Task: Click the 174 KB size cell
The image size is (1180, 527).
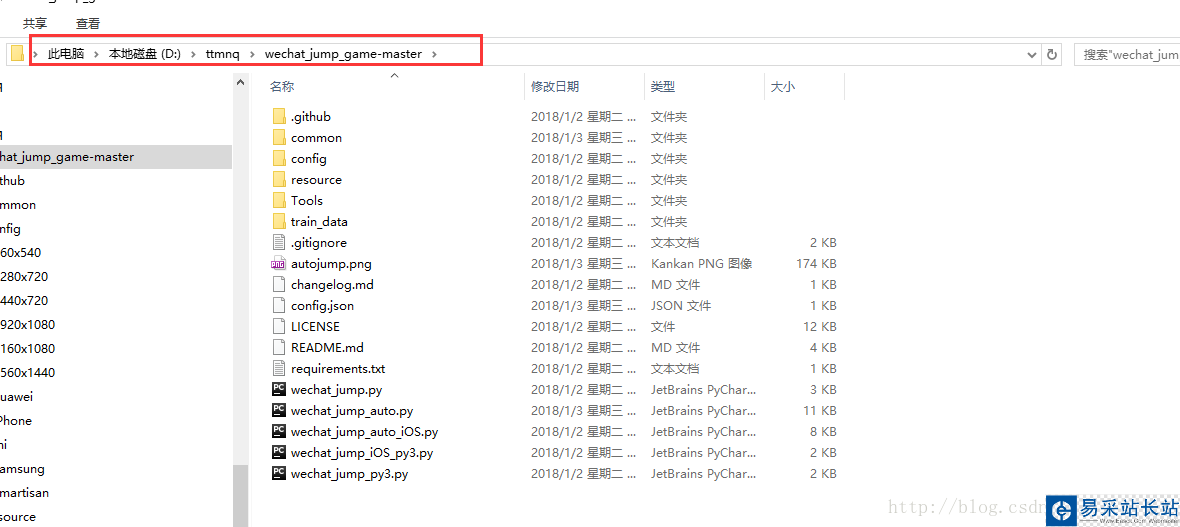Action: point(816,264)
